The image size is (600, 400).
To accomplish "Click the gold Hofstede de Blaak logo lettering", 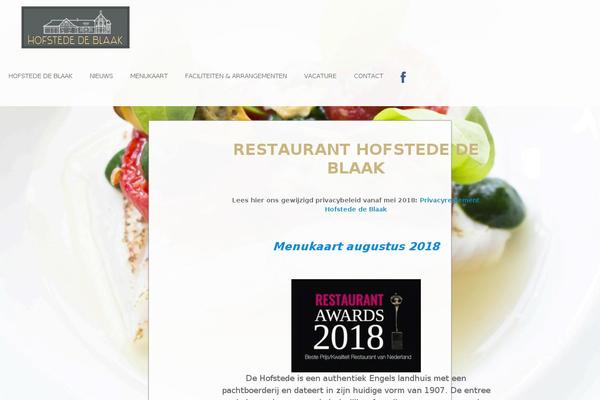I will (x=75, y=40).
